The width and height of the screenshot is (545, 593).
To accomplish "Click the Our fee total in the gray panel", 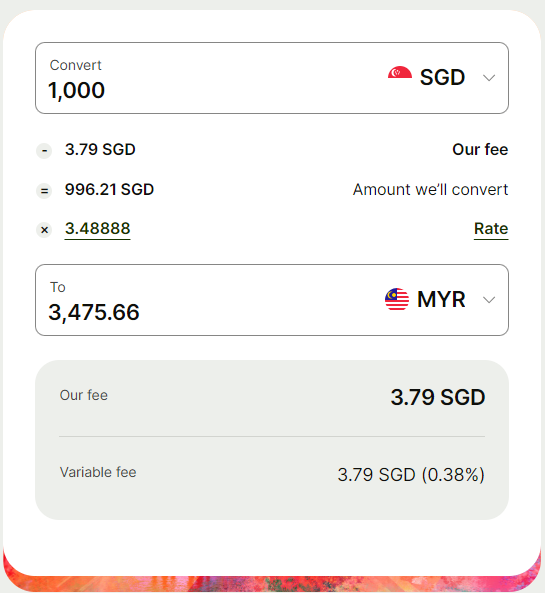I will [x=438, y=397].
